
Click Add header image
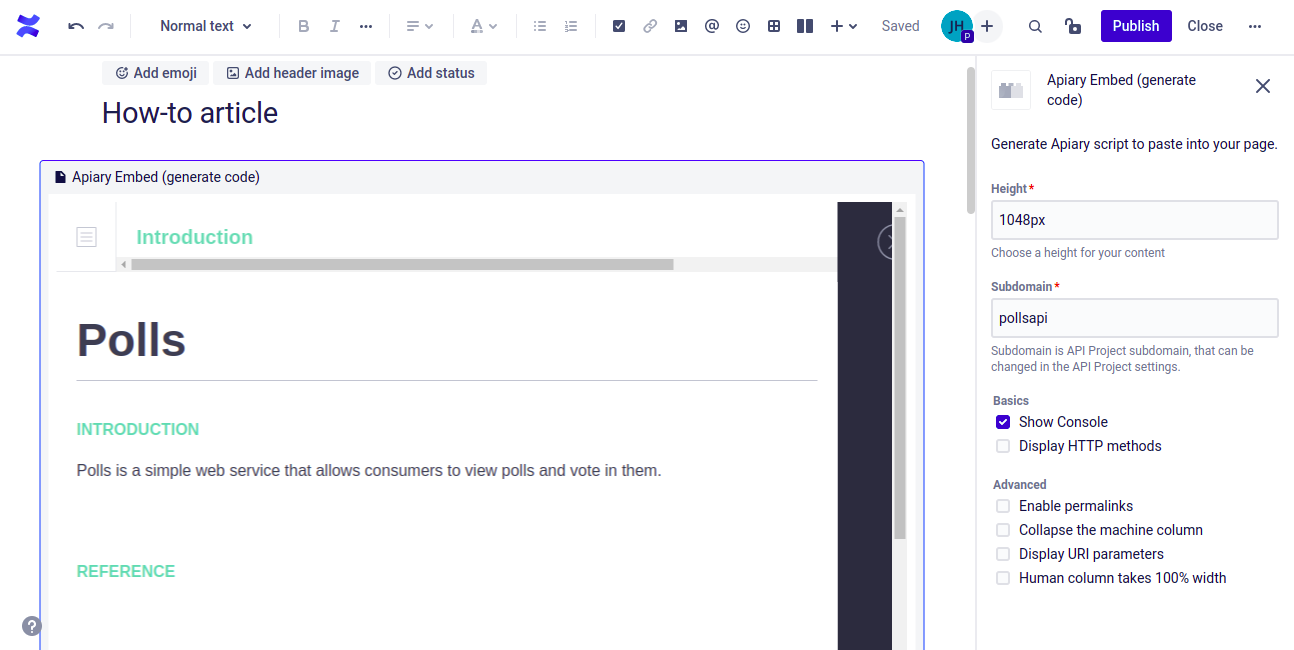click(292, 73)
